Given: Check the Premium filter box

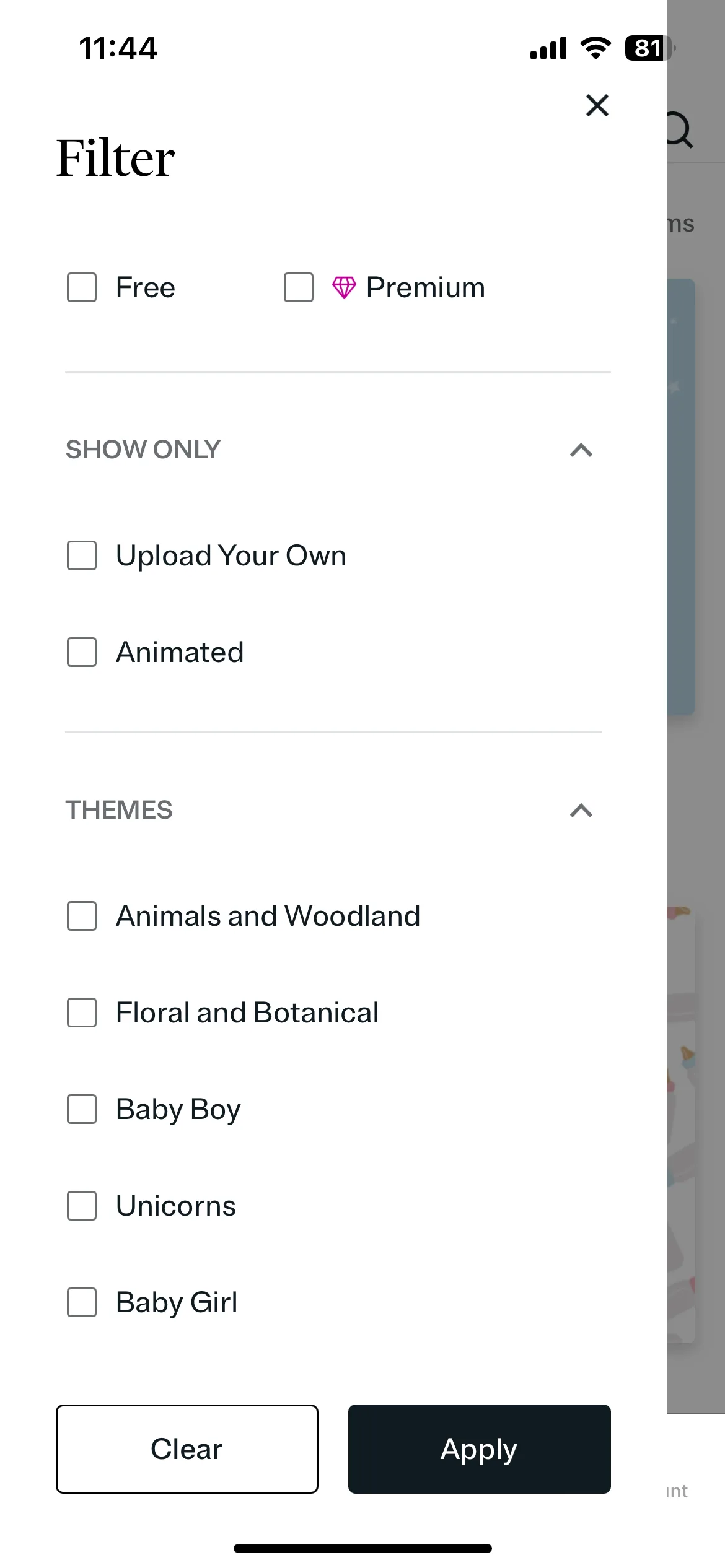Looking at the screenshot, I should click(x=299, y=287).
